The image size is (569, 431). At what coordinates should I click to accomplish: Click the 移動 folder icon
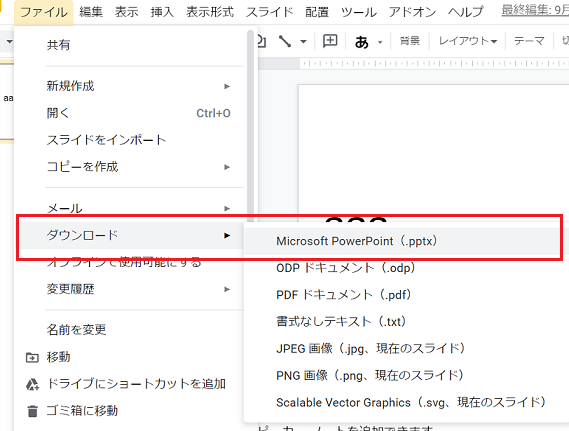[32, 357]
